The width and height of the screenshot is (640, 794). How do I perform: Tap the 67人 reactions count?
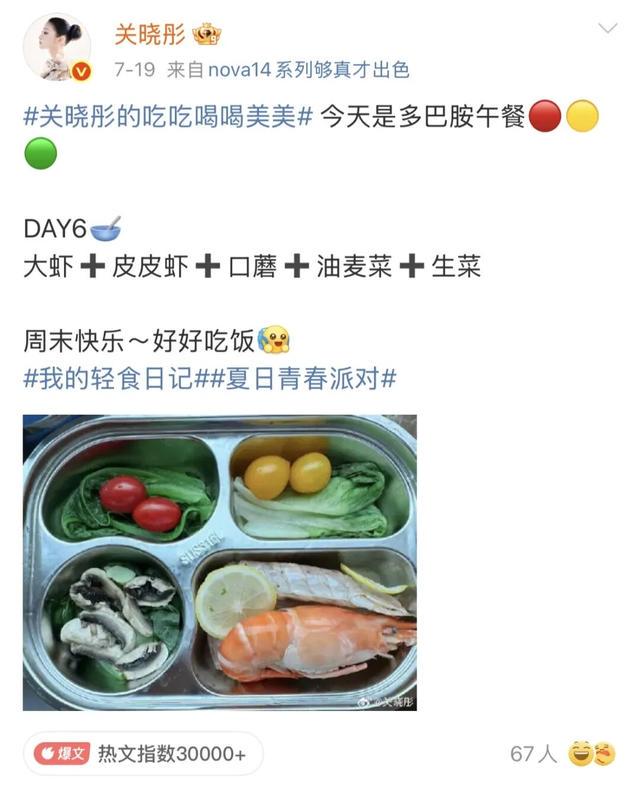533,754
